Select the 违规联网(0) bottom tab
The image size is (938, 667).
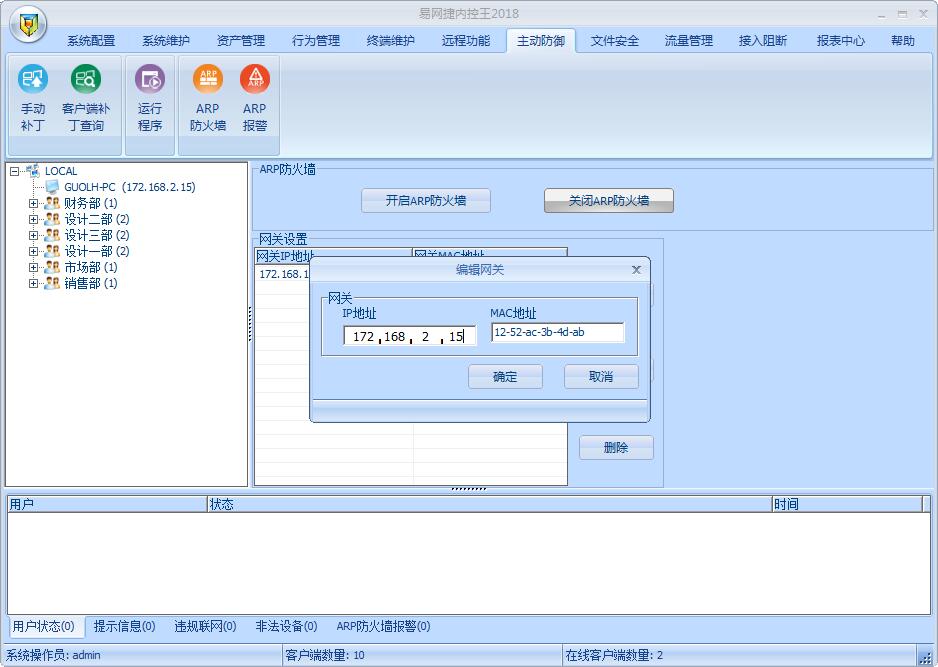(x=205, y=626)
